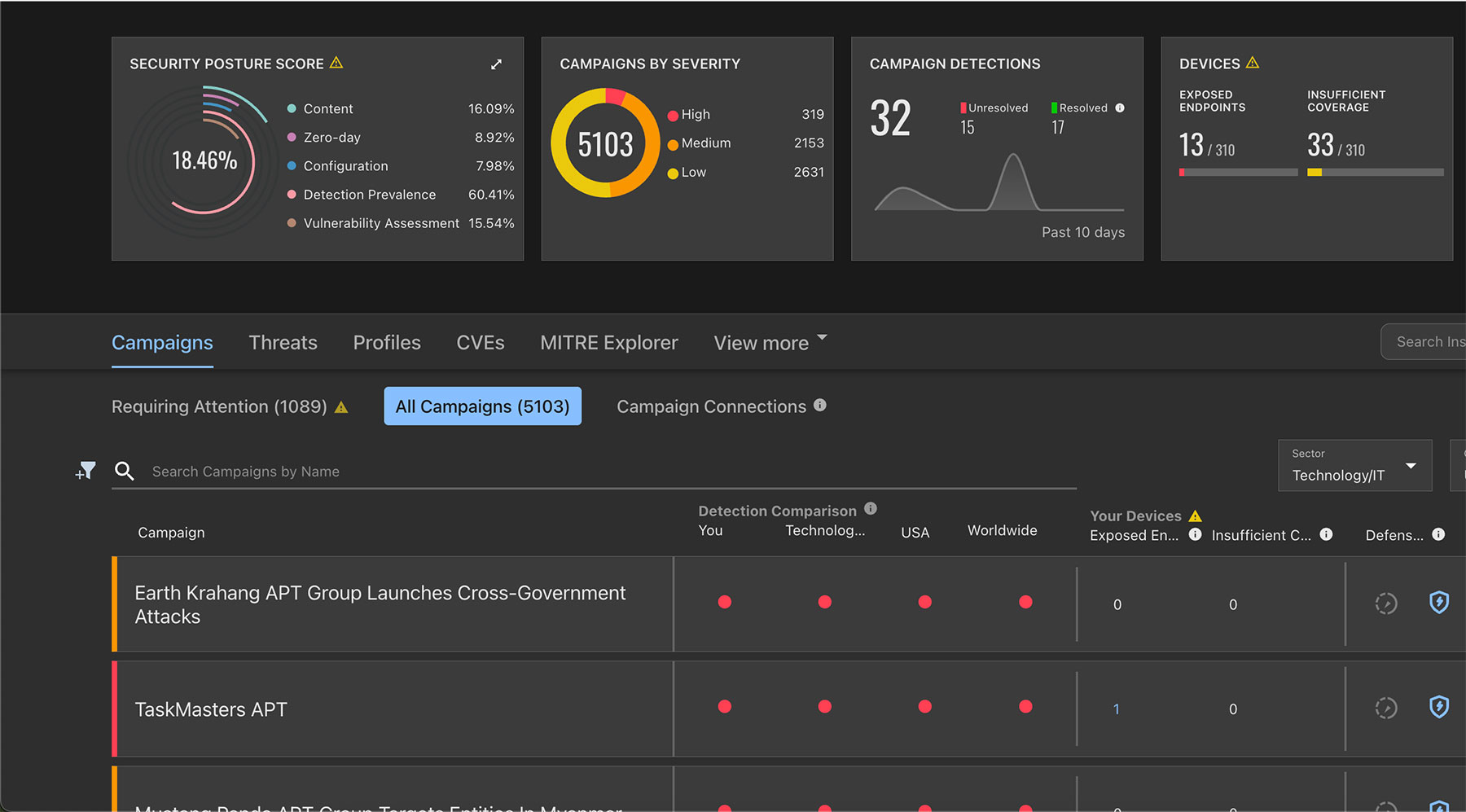Show Insufficient Coverage column info icon
Viewport: 1466px width, 812px height.
1326,534
